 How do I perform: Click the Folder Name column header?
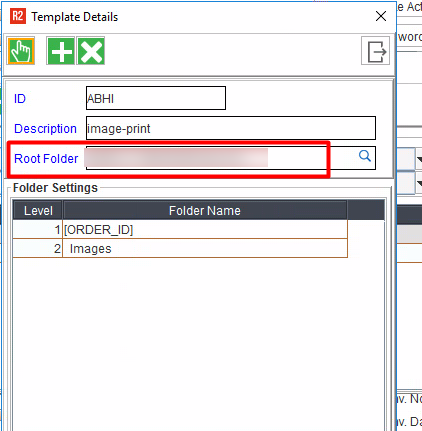205,210
